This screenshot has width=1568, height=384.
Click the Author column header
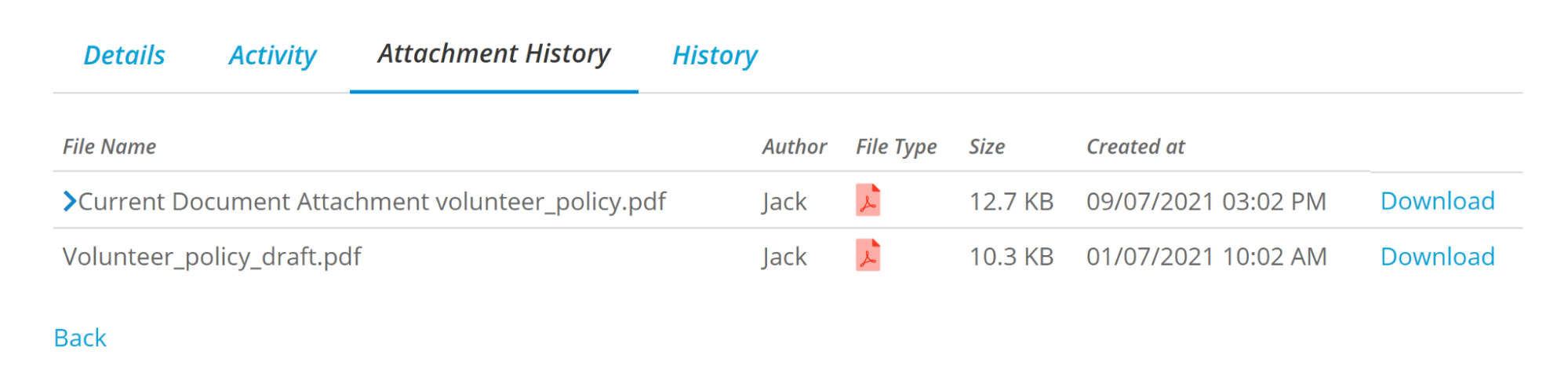coord(795,147)
